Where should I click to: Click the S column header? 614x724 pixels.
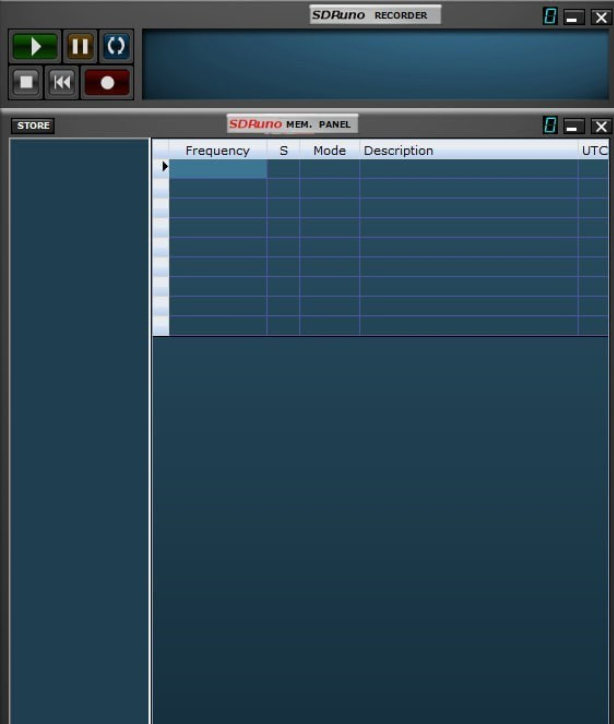click(x=283, y=151)
